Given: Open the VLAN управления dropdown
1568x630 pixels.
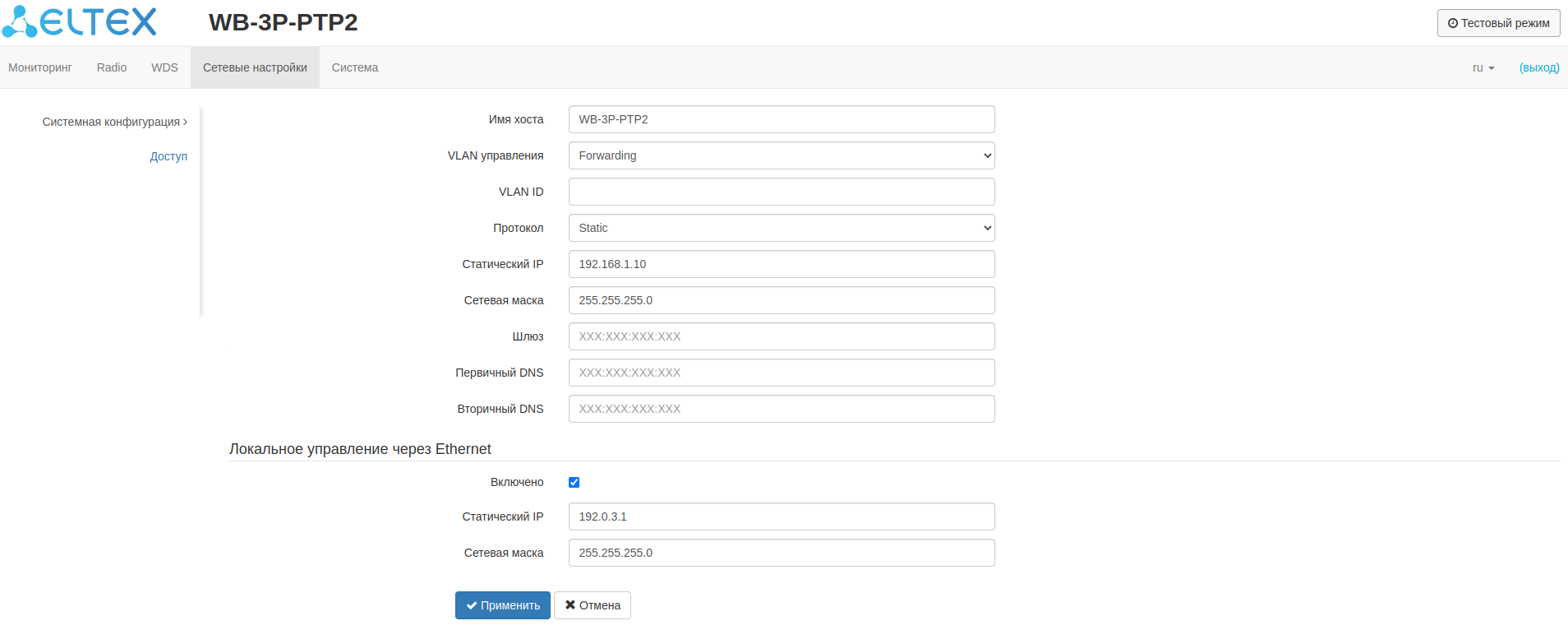Looking at the screenshot, I should click(x=781, y=155).
